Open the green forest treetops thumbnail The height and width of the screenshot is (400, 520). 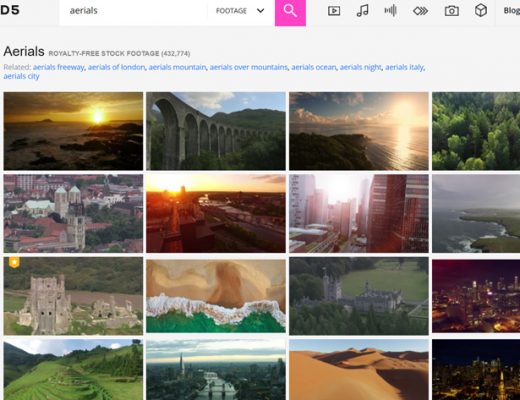476,131
